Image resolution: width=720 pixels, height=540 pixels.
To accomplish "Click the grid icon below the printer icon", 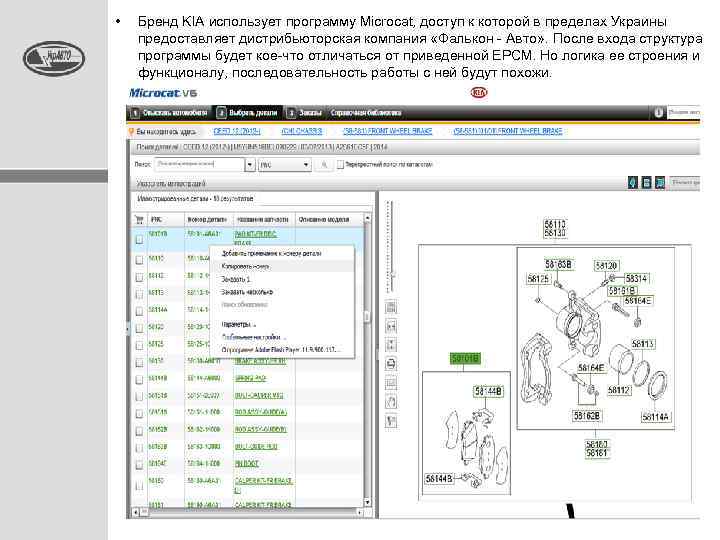I will point(391,383).
